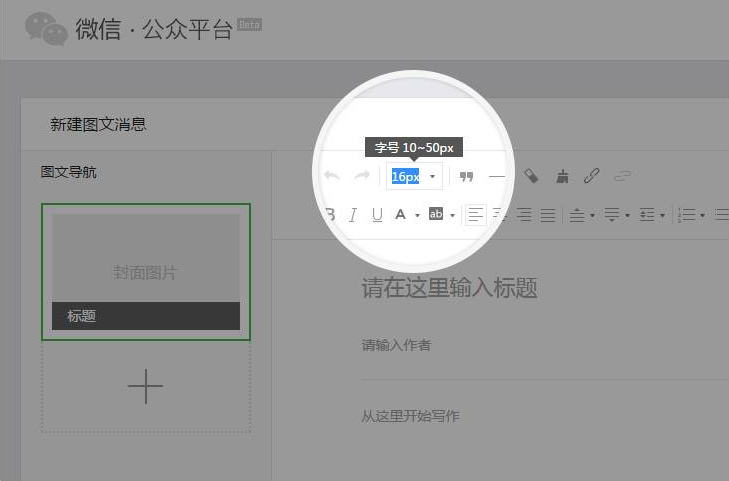Image resolution: width=729 pixels, height=481 pixels.
Task: Toggle italic formatting
Action: coord(353,215)
